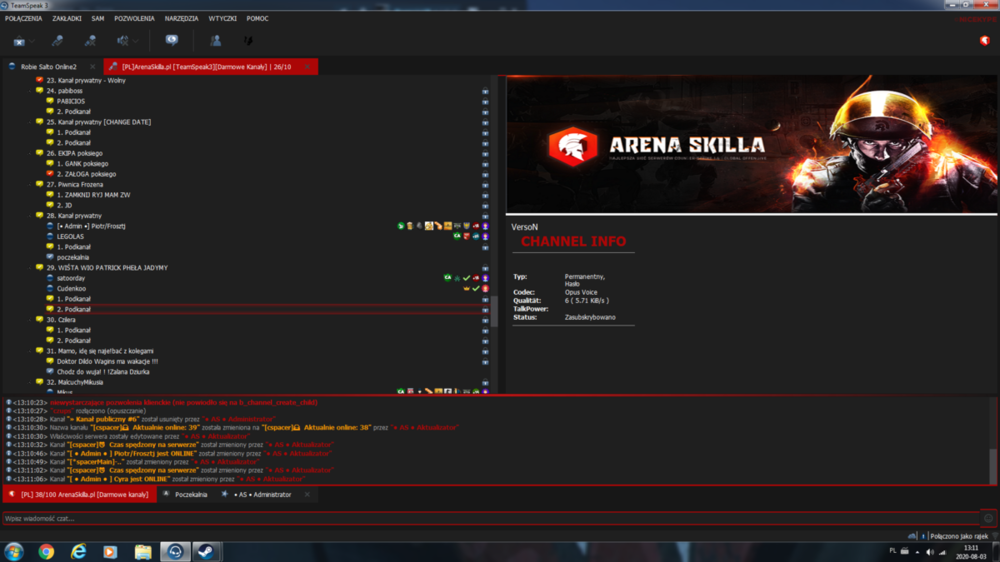The image size is (1000, 562).
Task: Select 31. Mamo, idę się najebać channel
Action: [99, 351]
